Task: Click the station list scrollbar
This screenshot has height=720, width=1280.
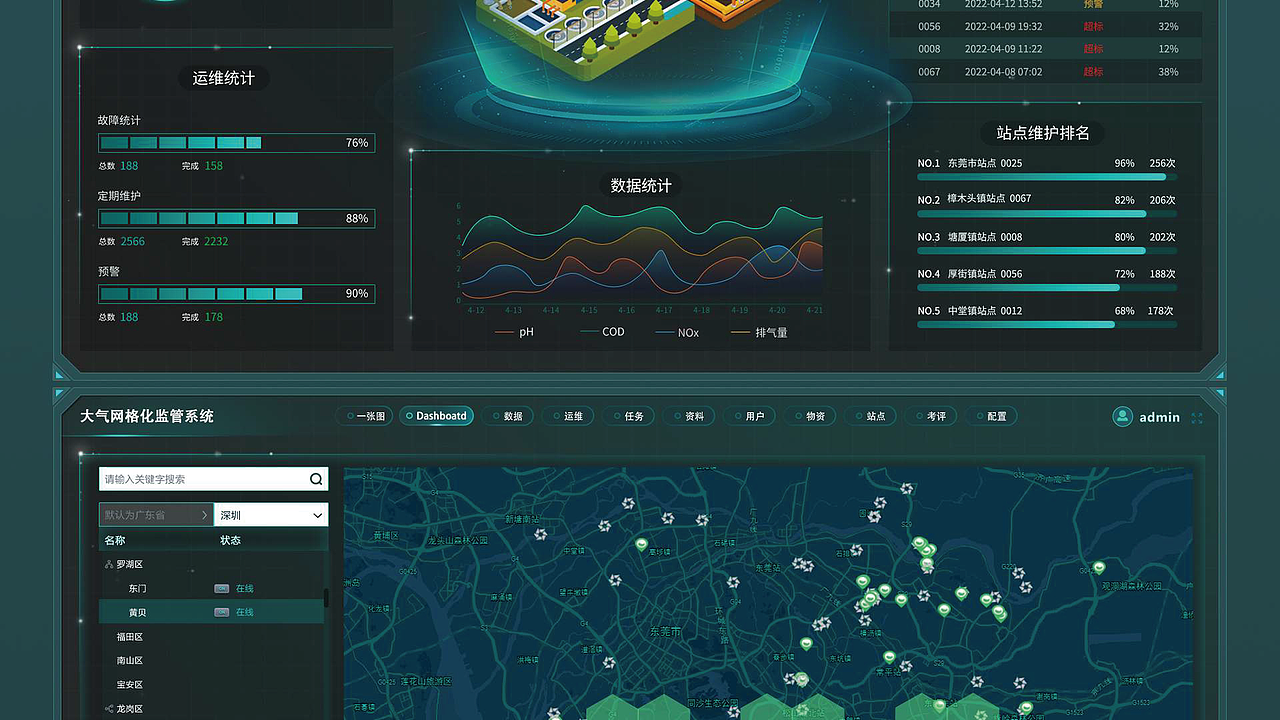Action: 326,598
